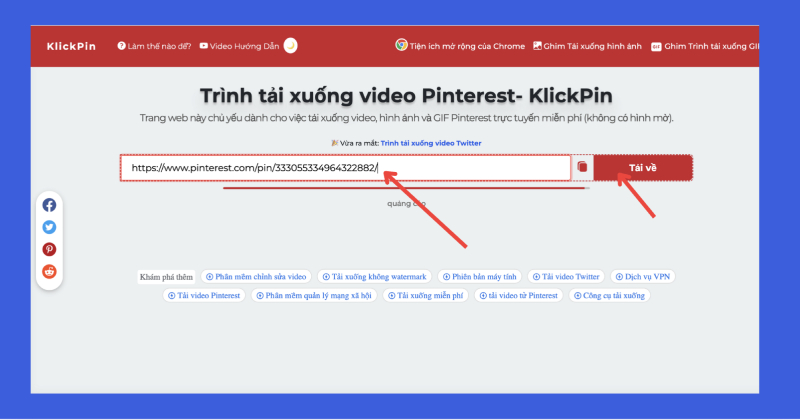The height and width of the screenshot is (420, 800).
Task: Open 'Tải xuống miễn phí' tag
Action: pos(426,295)
